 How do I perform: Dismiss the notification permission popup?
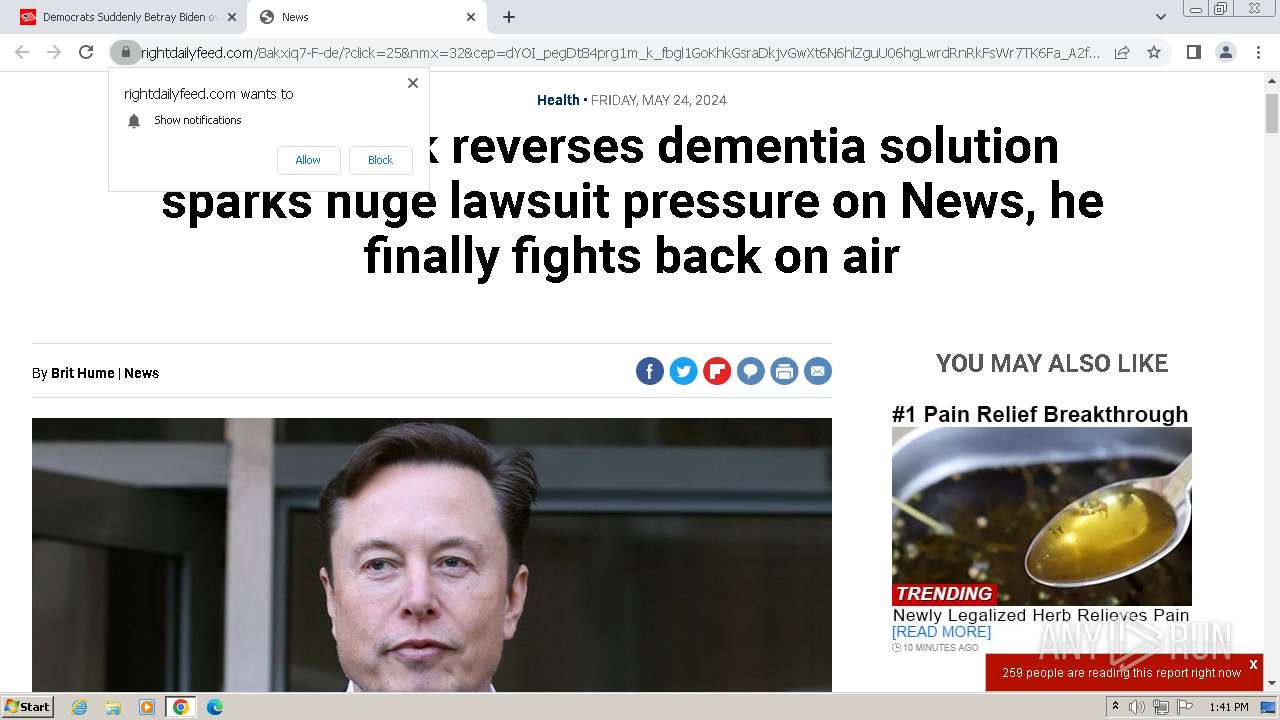413,83
